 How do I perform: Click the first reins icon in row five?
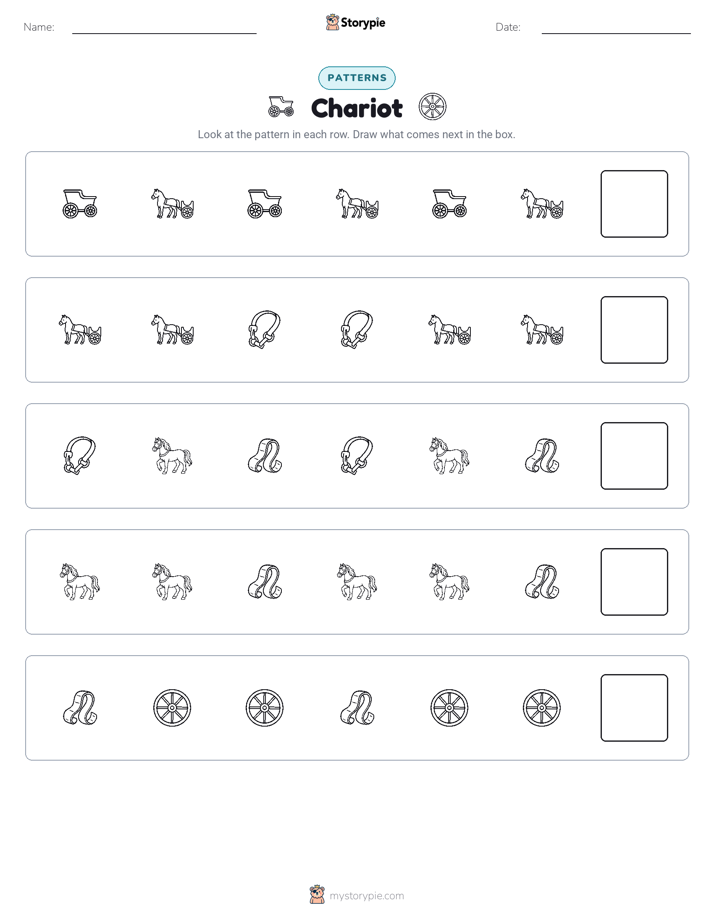pos(80,708)
